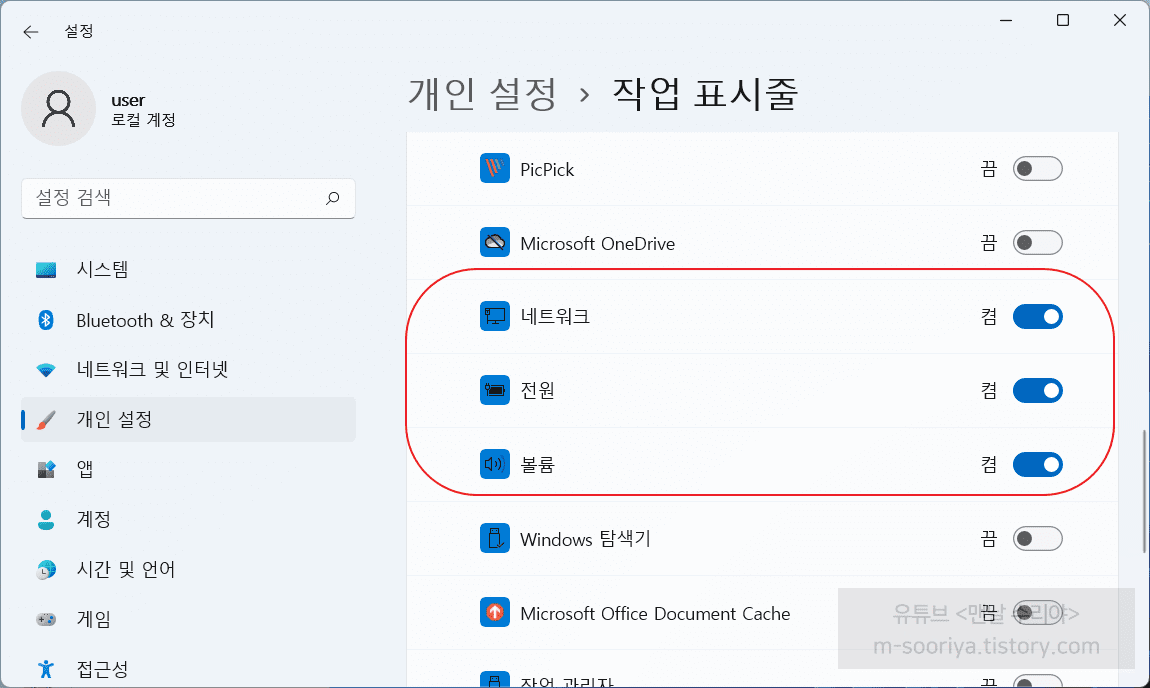1150x688 pixels.
Task: Click the 전원 row label
Action: pyautogui.click(x=538, y=390)
